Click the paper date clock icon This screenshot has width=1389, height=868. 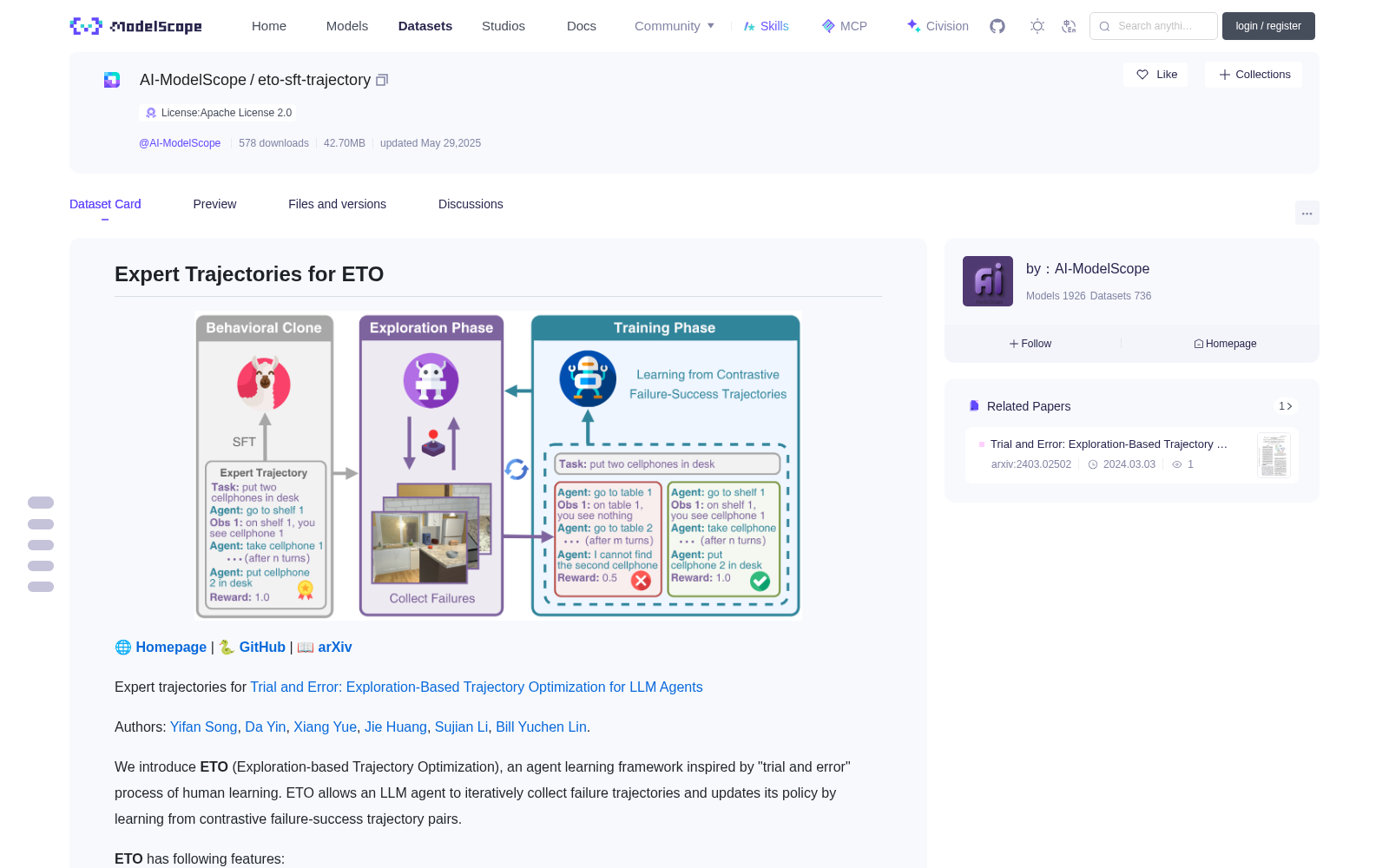[x=1093, y=464]
